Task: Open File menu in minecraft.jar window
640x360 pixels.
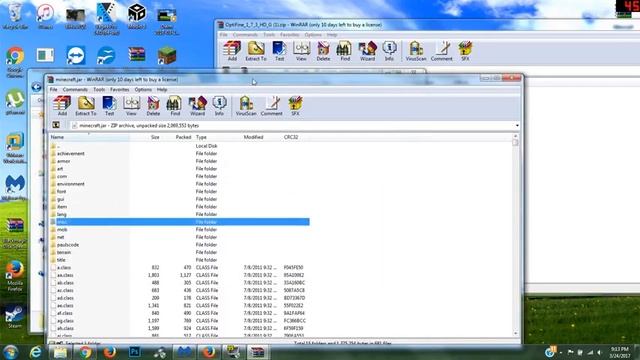Action: coord(53,89)
